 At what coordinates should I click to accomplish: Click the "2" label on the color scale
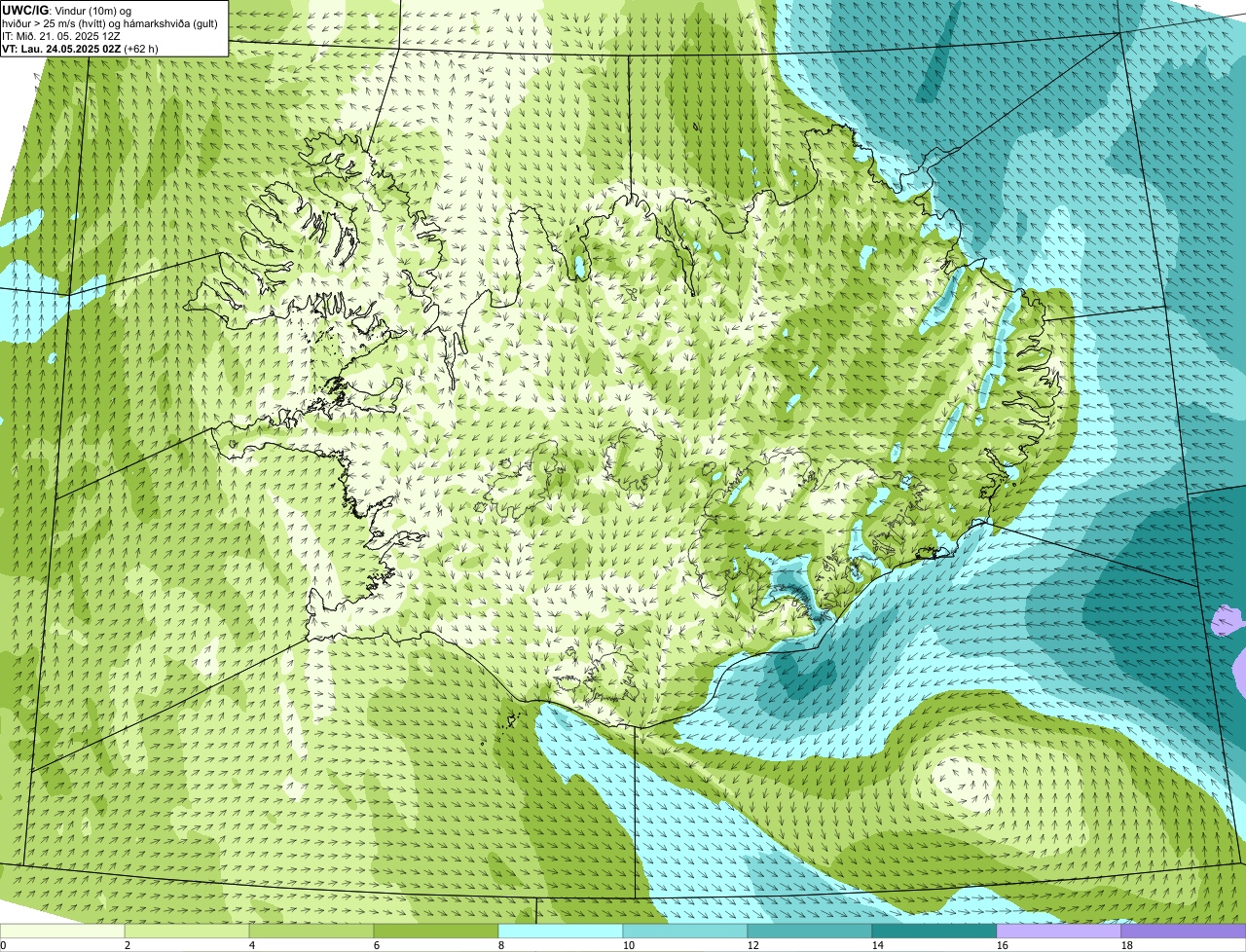[128, 945]
